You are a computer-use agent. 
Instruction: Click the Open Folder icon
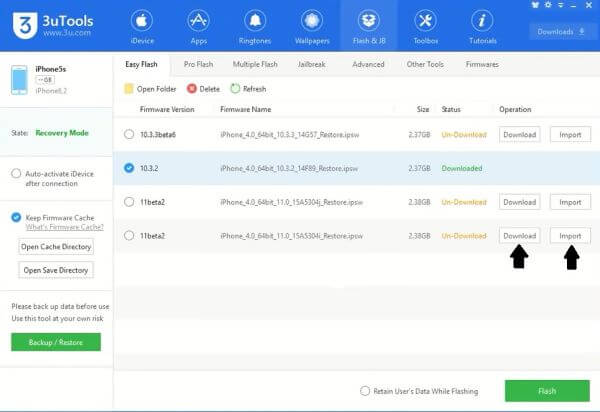pyautogui.click(x=129, y=89)
